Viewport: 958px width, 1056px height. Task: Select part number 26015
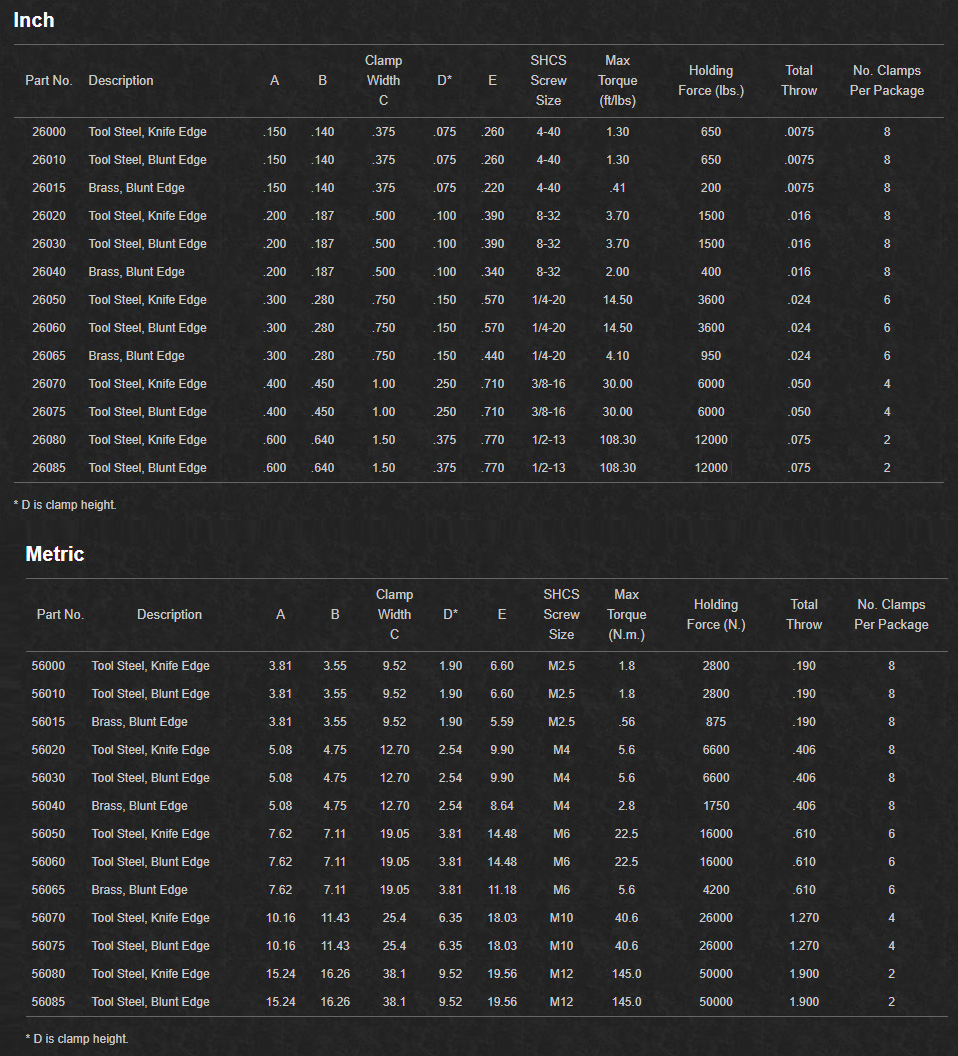coord(49,188)
